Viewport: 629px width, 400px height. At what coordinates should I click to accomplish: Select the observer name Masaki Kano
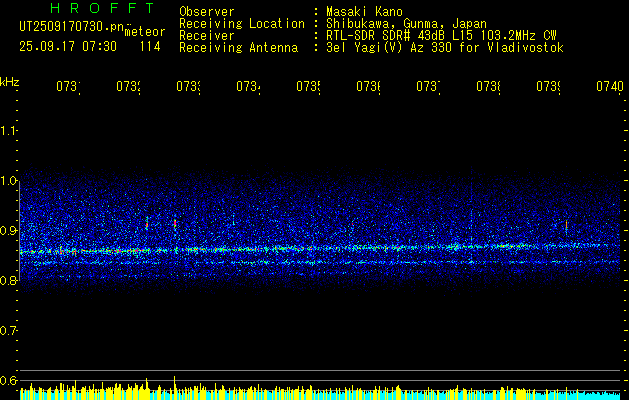364,12
